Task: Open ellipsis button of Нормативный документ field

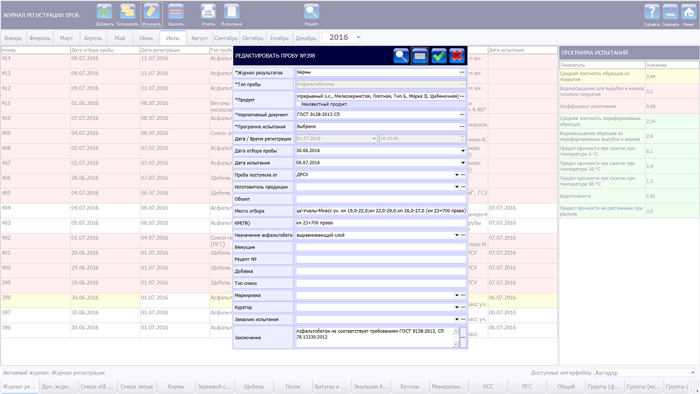Action: coord(462,115)
